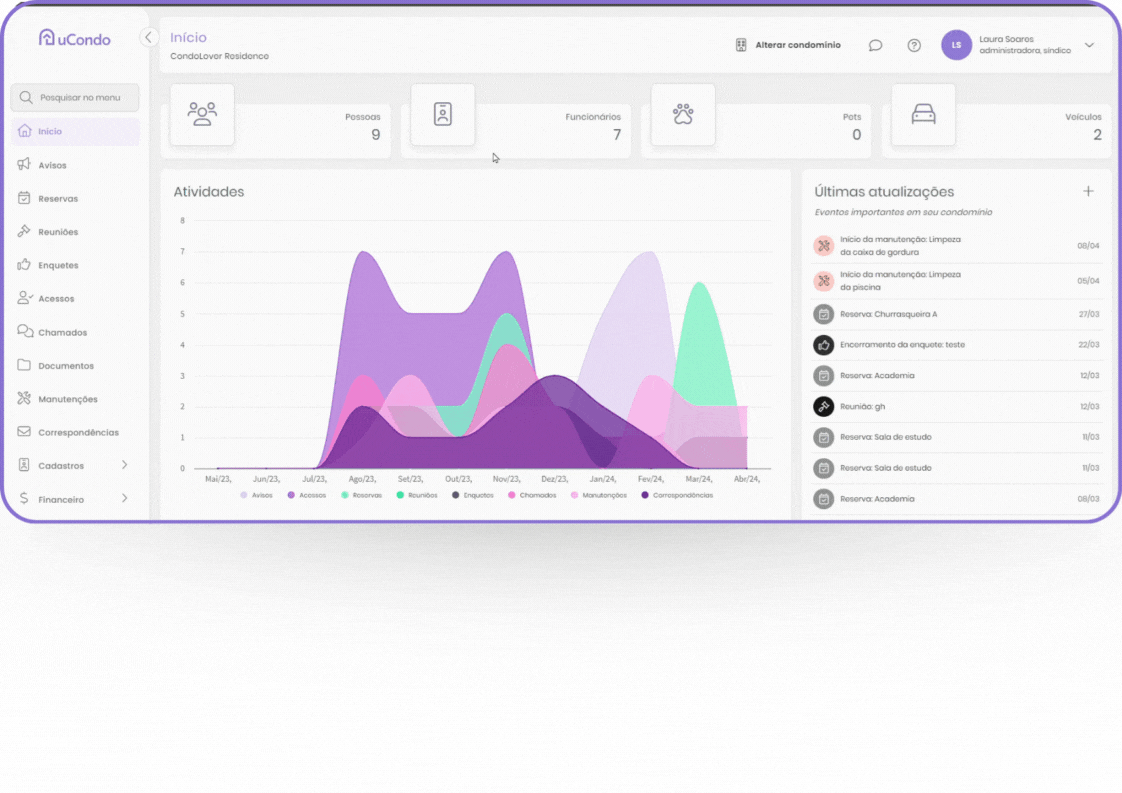Click the thumbs-up icon beside enquete update
Image resolution: width=1122 pixels, height=793 pixels.
tap(824, 345)
